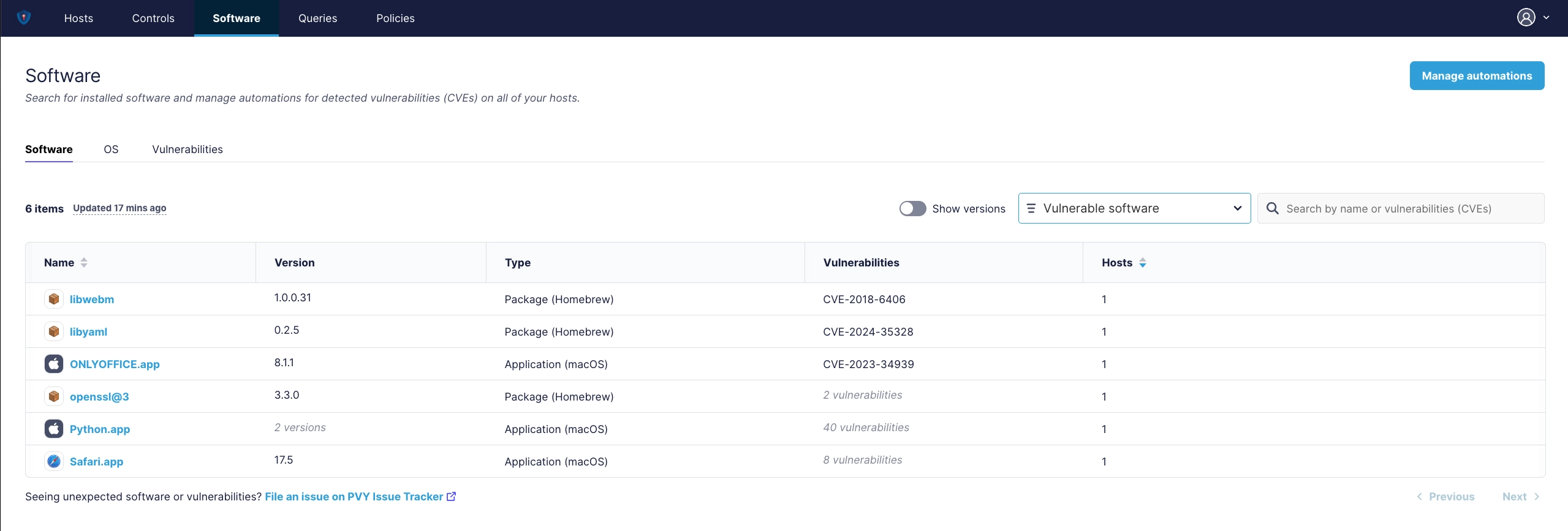The height and width of the screenshot is (531, 1568).
Task: Select the Software nav tab
Action: 237,18
